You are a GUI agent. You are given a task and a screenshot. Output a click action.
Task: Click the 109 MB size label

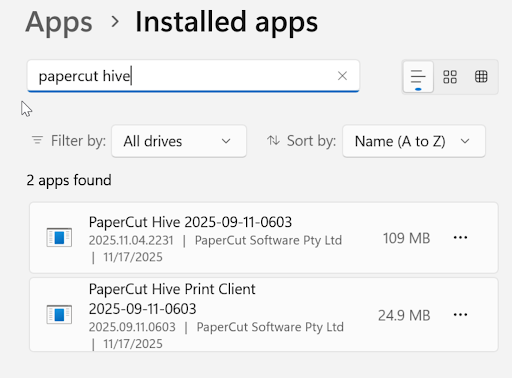point(407,238)
